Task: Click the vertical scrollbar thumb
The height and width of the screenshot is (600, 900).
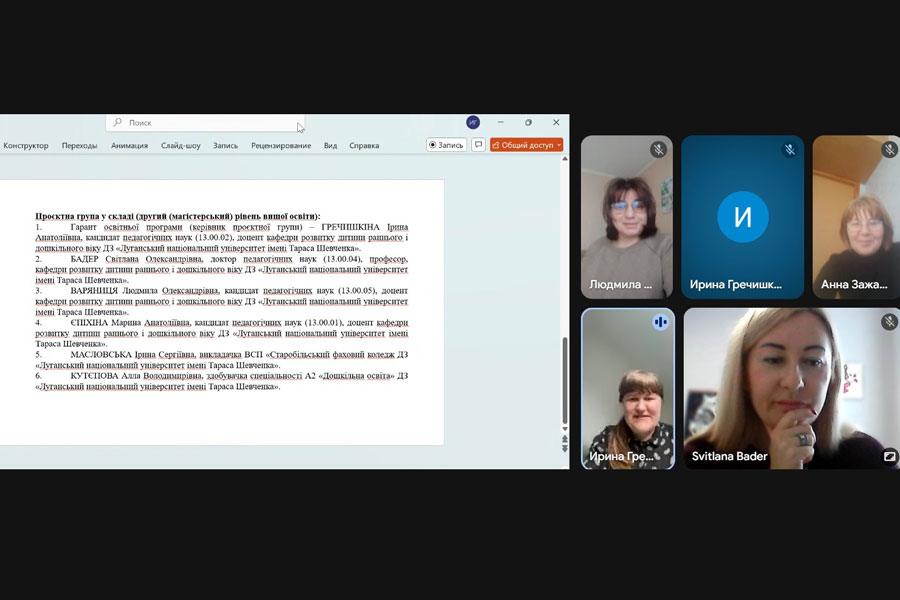Action: click(565, 381)
